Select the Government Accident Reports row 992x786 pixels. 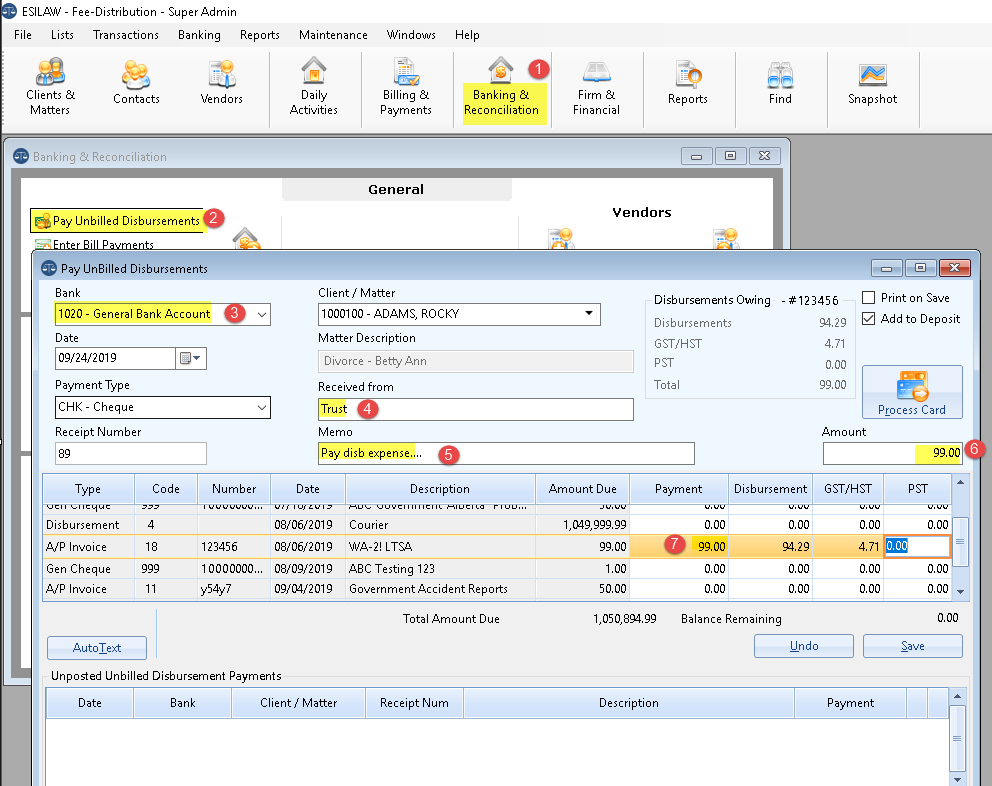click(497, 589)
